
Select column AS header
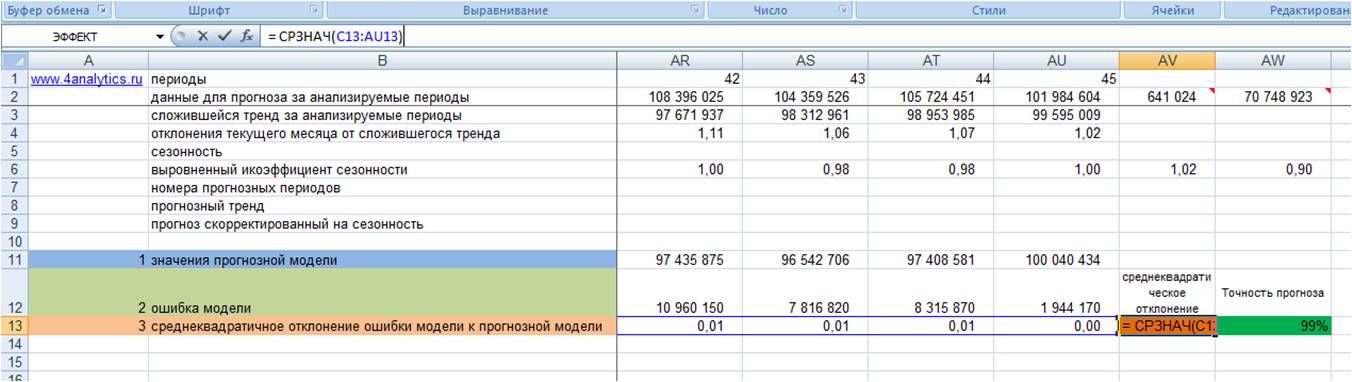[806, 61]
